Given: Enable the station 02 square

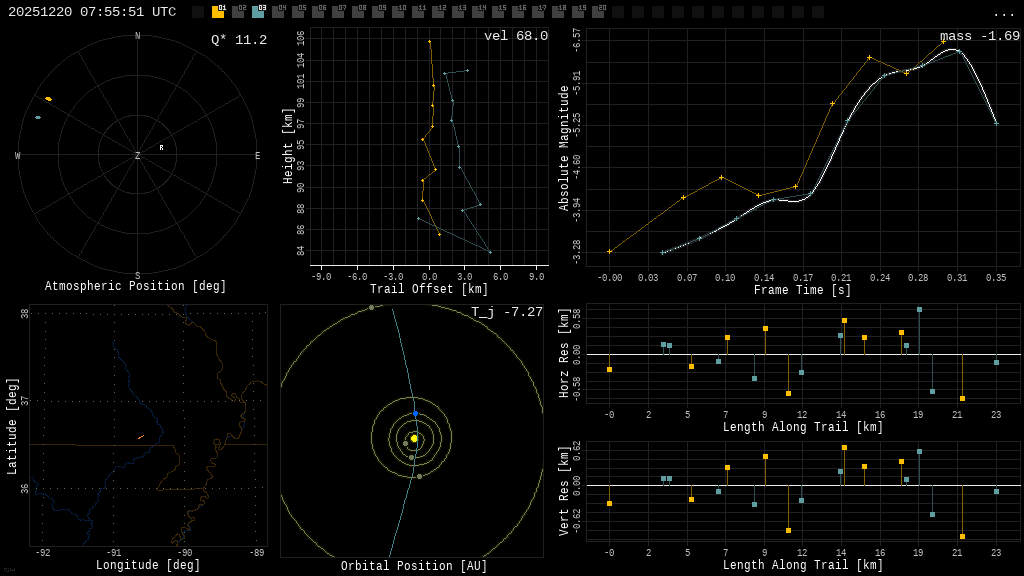Looking at the screenshot, I should coord(238,12).
